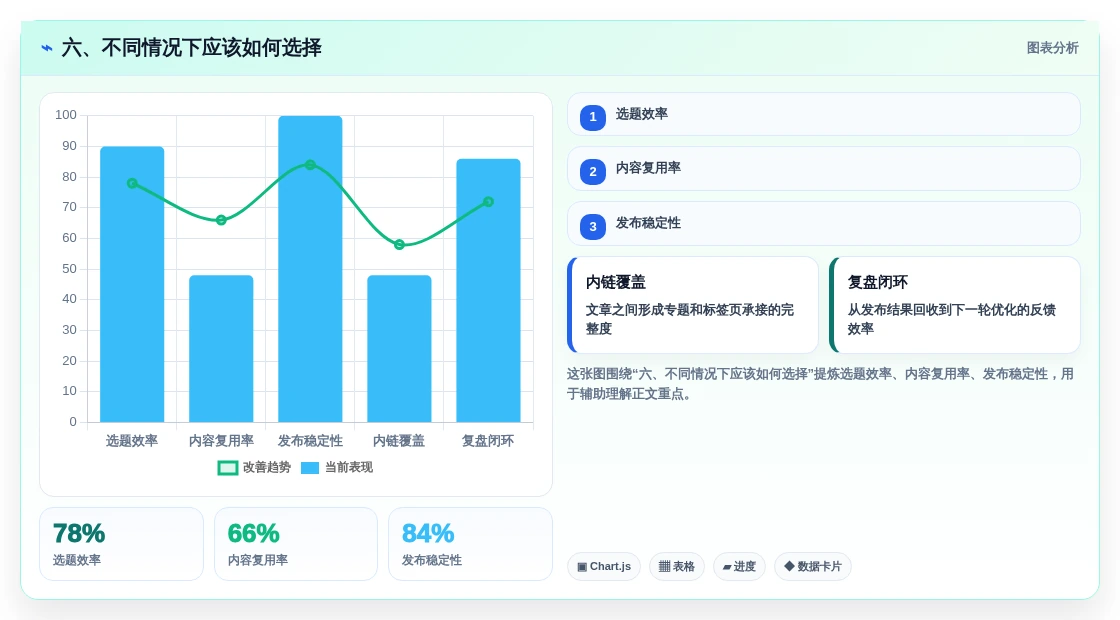Click the 内容复用率 blue bar
Screen dimensions: 1120x620
pos(221,349)
